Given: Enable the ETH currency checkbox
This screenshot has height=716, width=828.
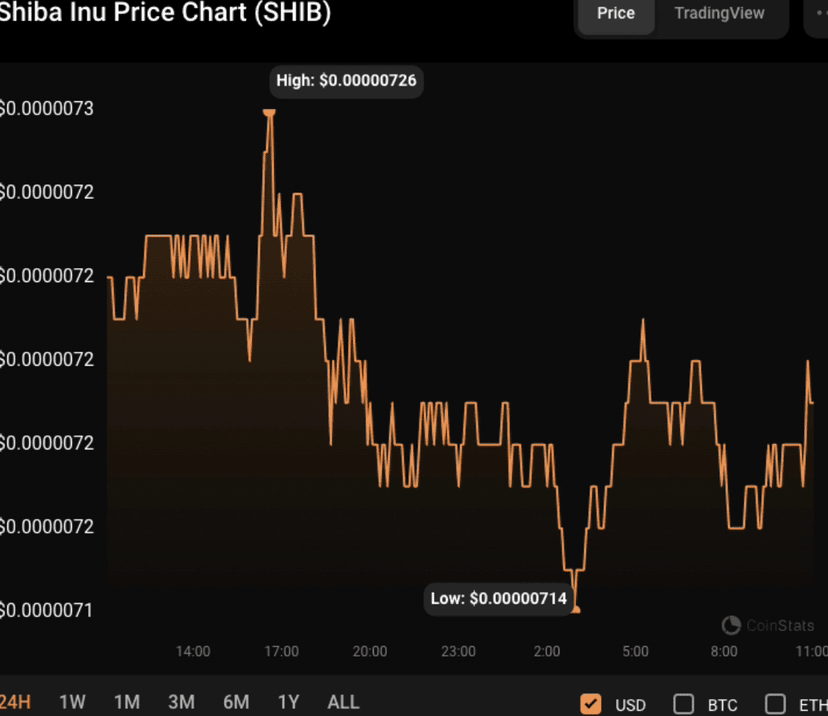Looking at the screenshot, I should coord(775,703).
